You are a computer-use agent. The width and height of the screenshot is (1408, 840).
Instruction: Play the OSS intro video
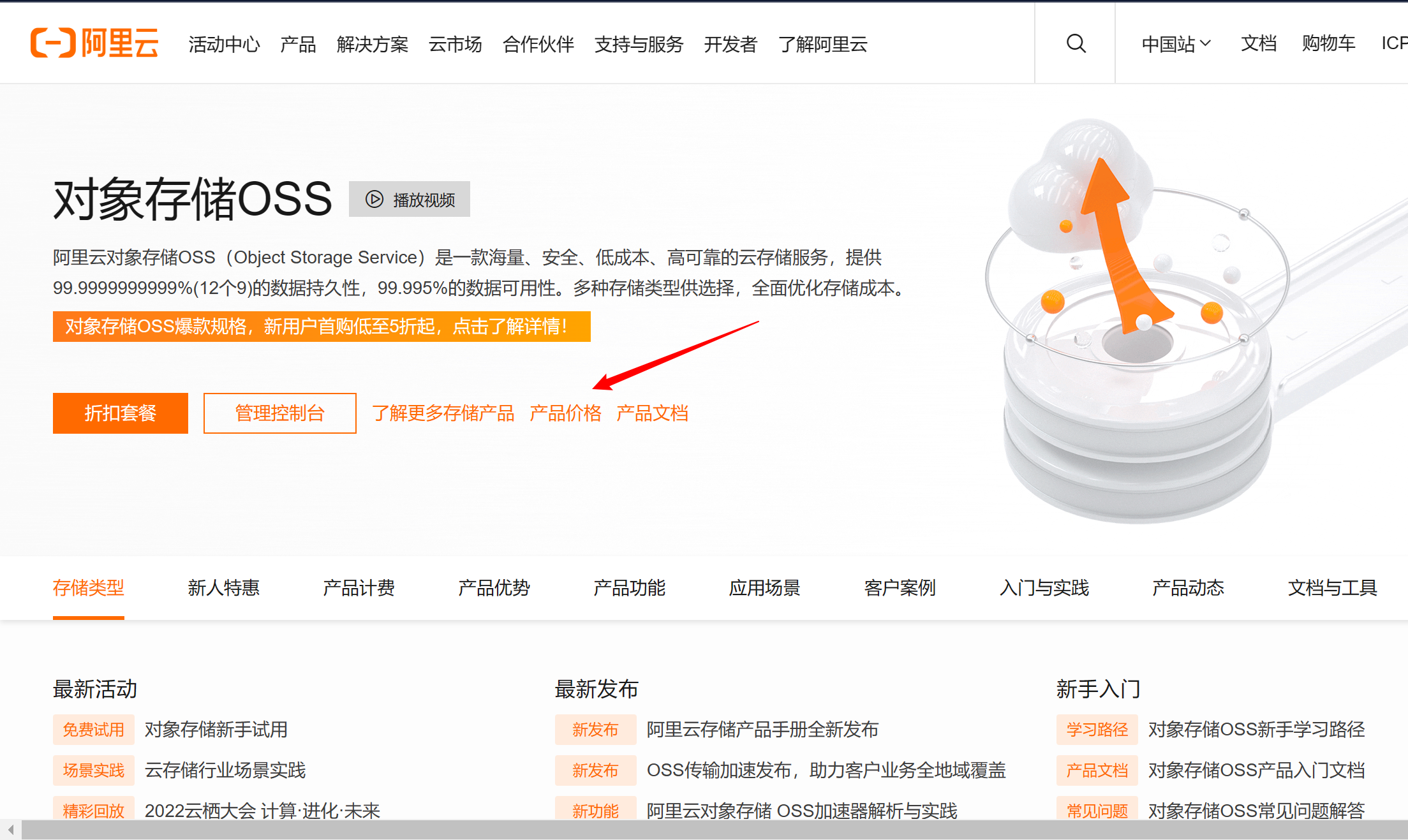[410, 200]
